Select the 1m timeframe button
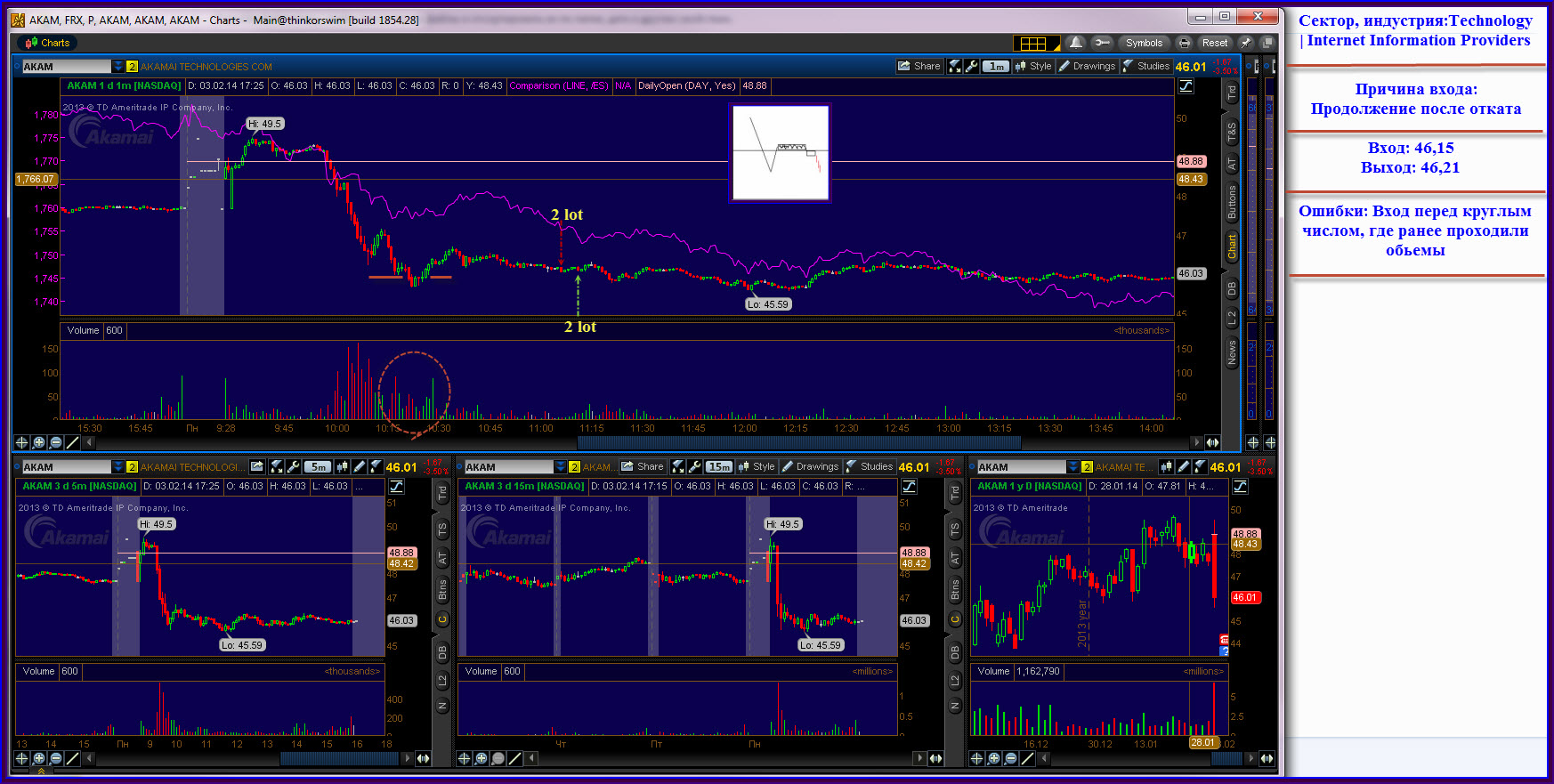Viewport: 1554px width, 784px height. tap(997, 66)
